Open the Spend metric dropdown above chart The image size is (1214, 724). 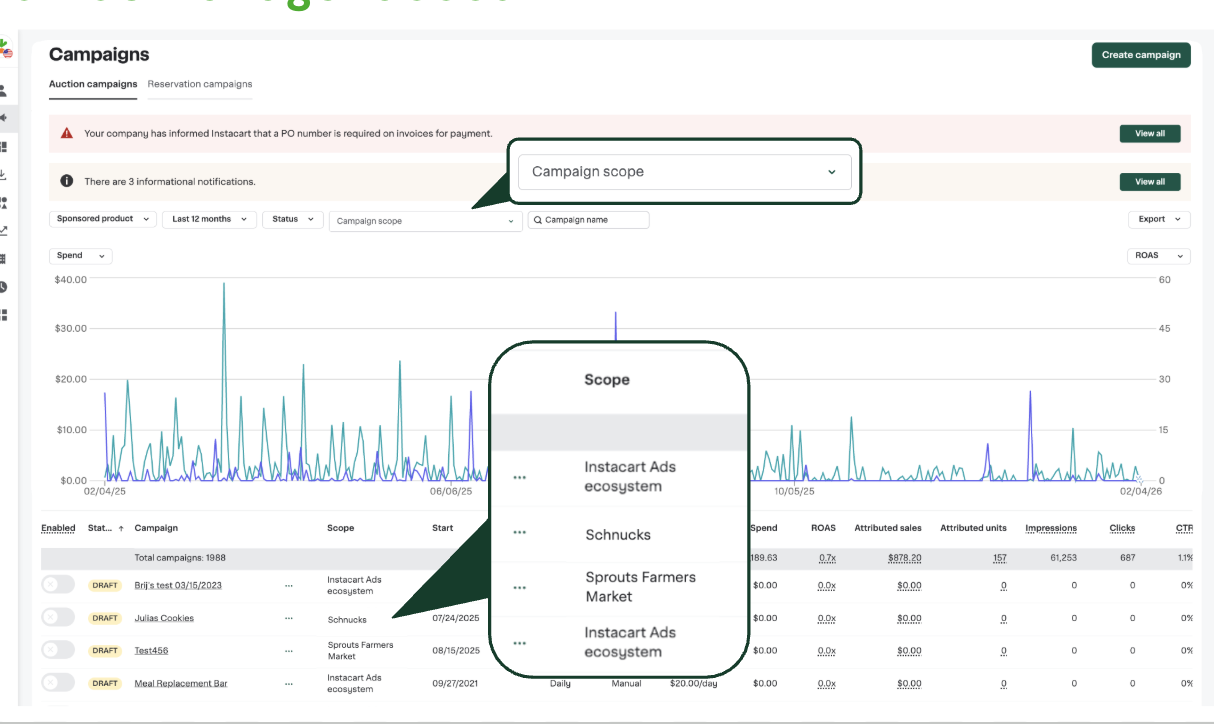(80, 256)
